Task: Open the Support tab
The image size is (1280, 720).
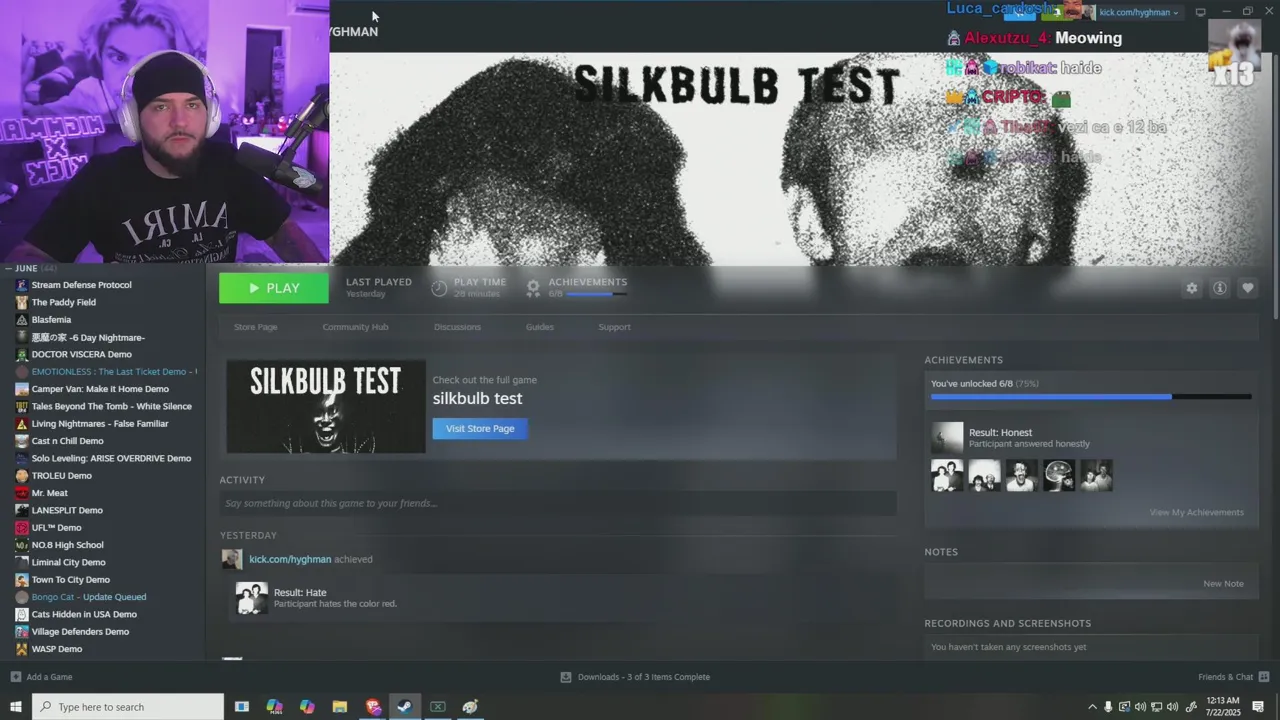Action: (614, 327)
